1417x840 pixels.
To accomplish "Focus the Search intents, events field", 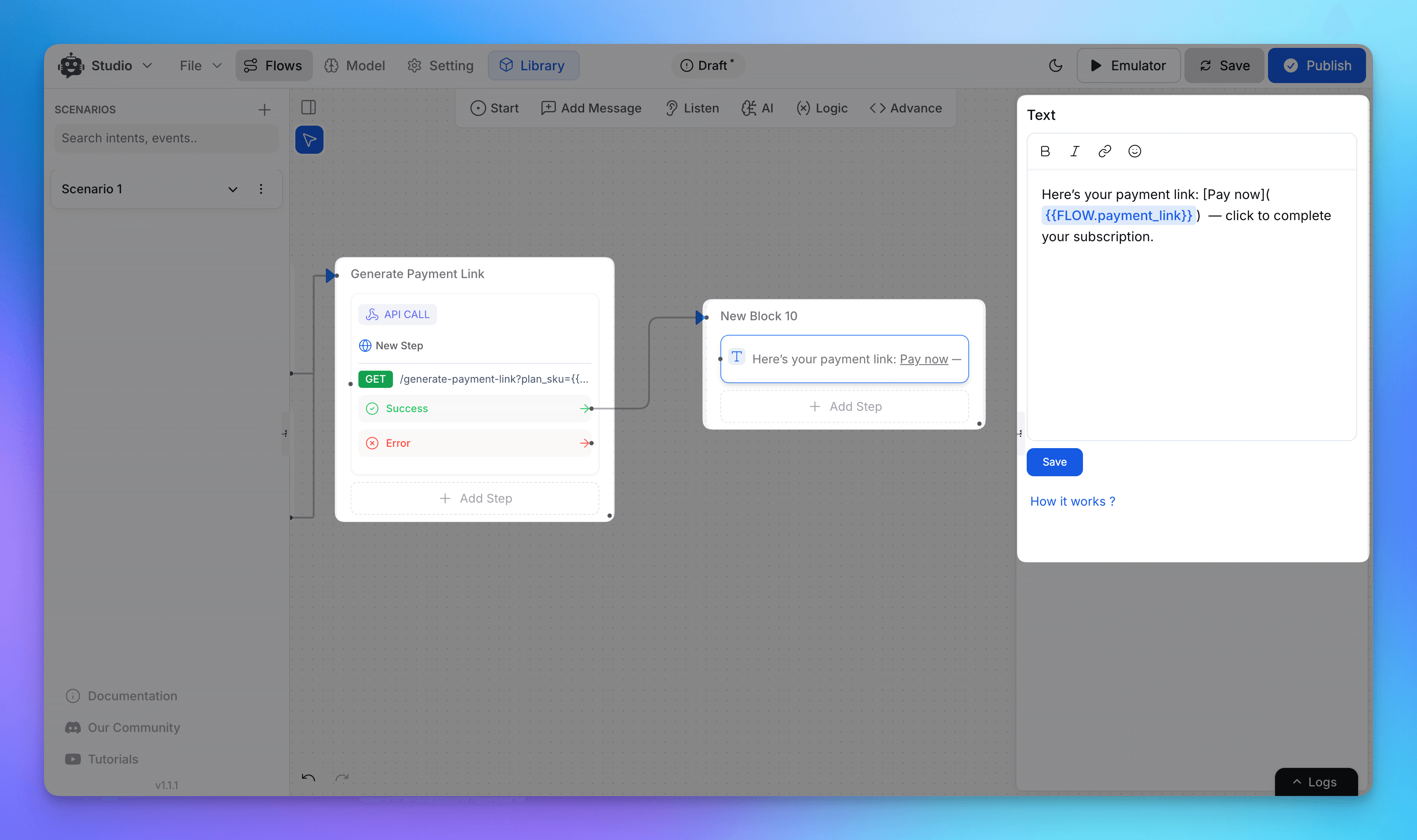I will point(167,138).
